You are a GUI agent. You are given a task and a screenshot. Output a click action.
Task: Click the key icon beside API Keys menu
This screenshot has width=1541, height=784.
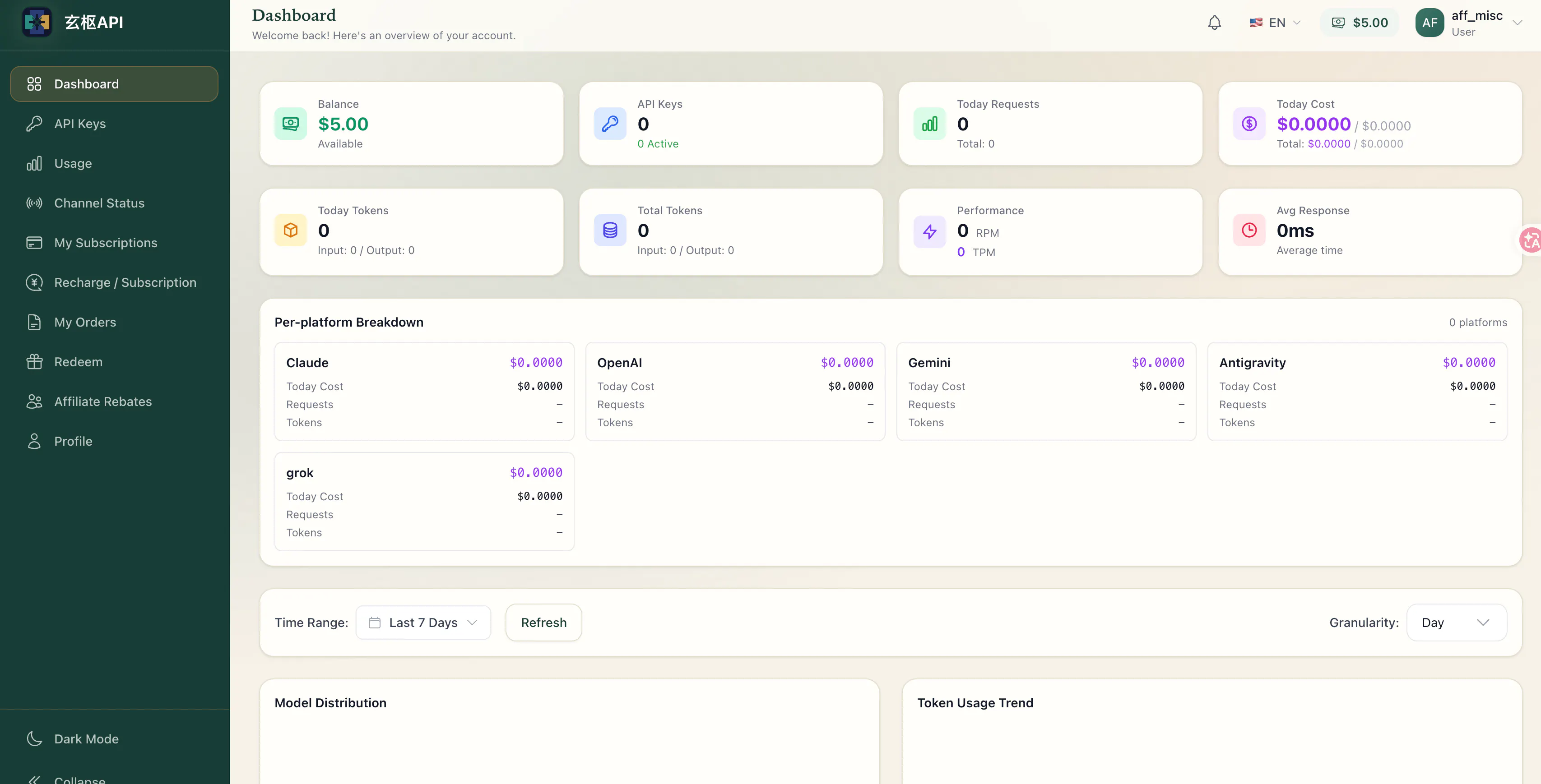point(34,124)
